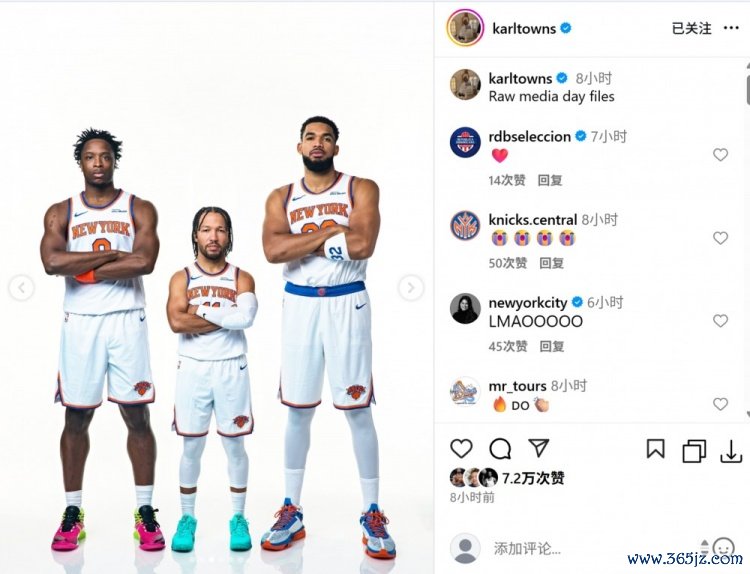
Task: Open the knicks.central profile link
Action: tap(532, 220)
